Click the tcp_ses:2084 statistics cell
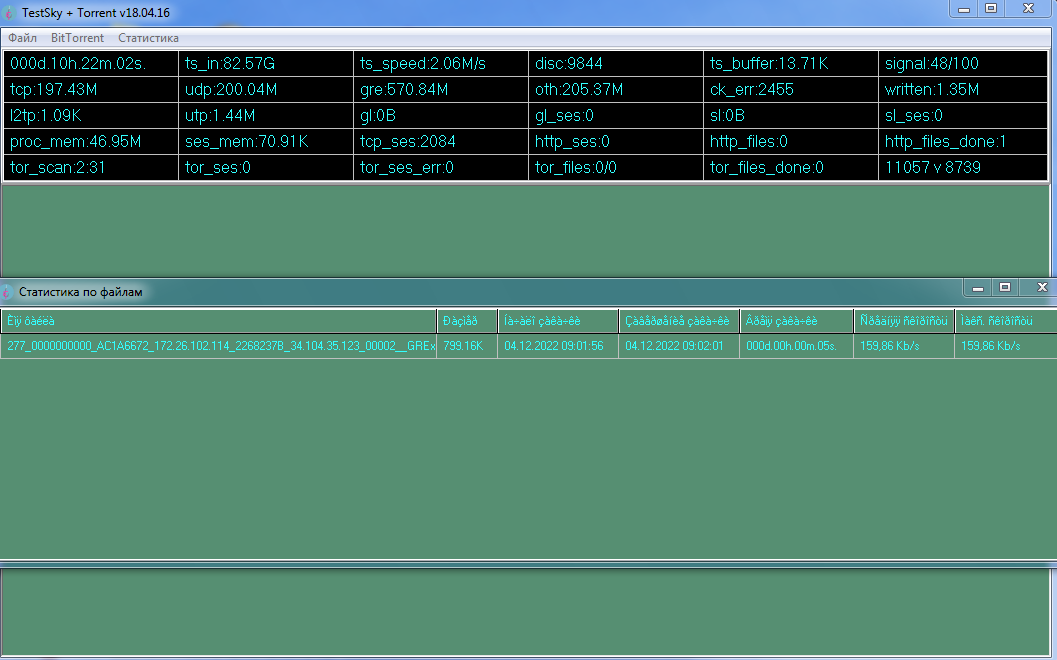This screenshot has width=1057, height=660. point(441,142)
